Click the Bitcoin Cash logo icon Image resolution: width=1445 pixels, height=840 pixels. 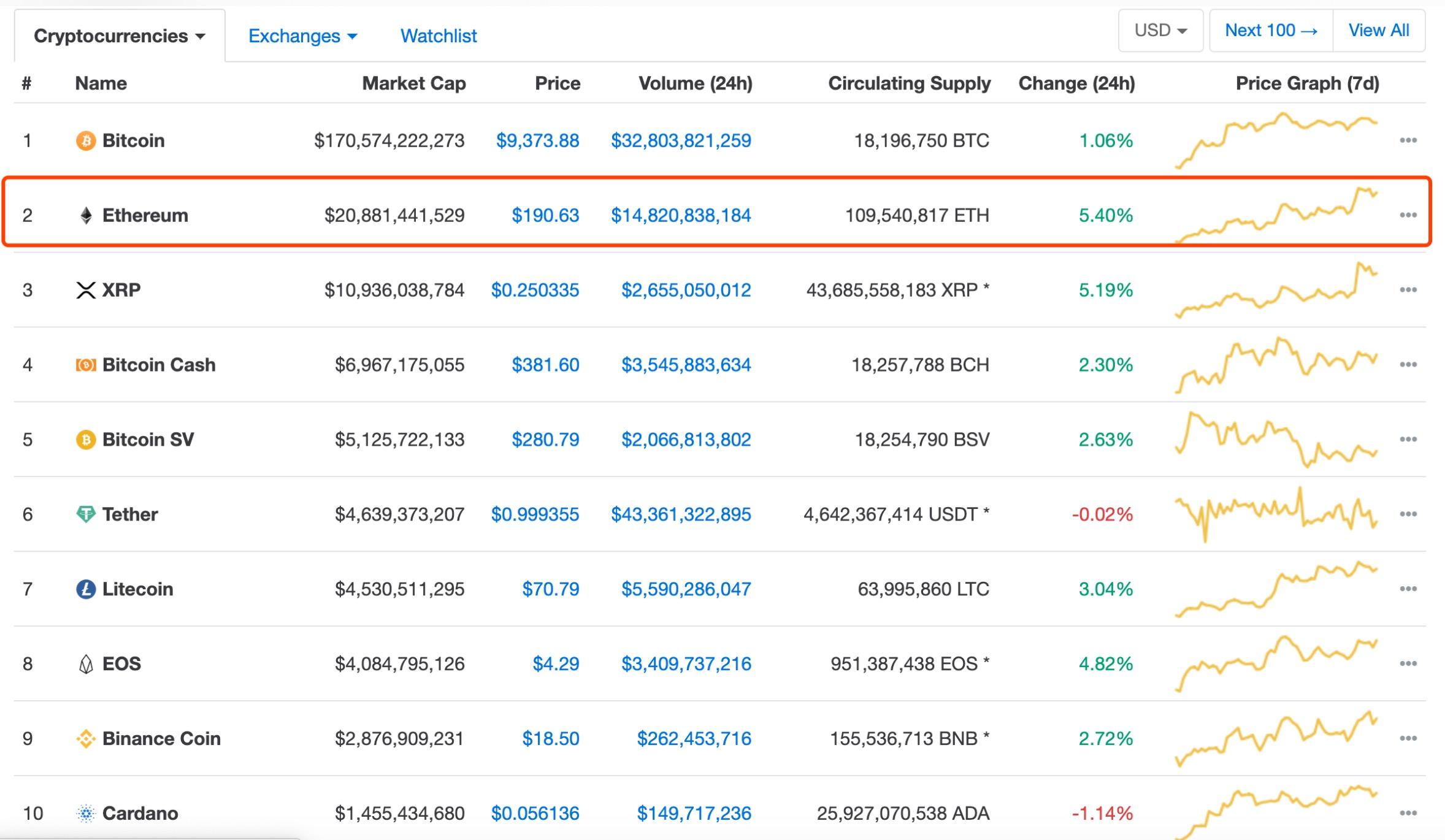coord(85,365)
